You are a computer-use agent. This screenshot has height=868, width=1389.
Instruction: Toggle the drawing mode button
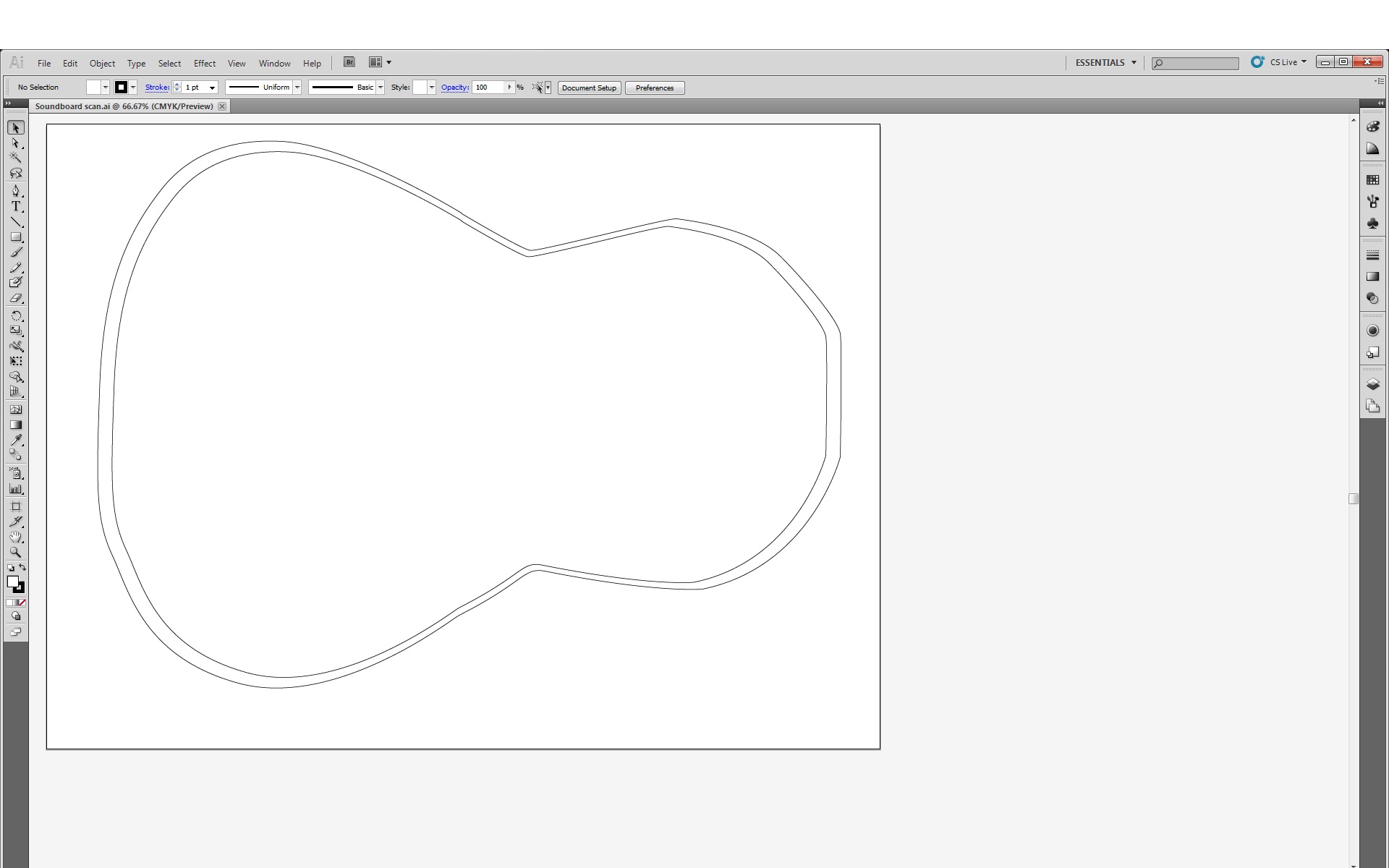(x=16, y=616)
